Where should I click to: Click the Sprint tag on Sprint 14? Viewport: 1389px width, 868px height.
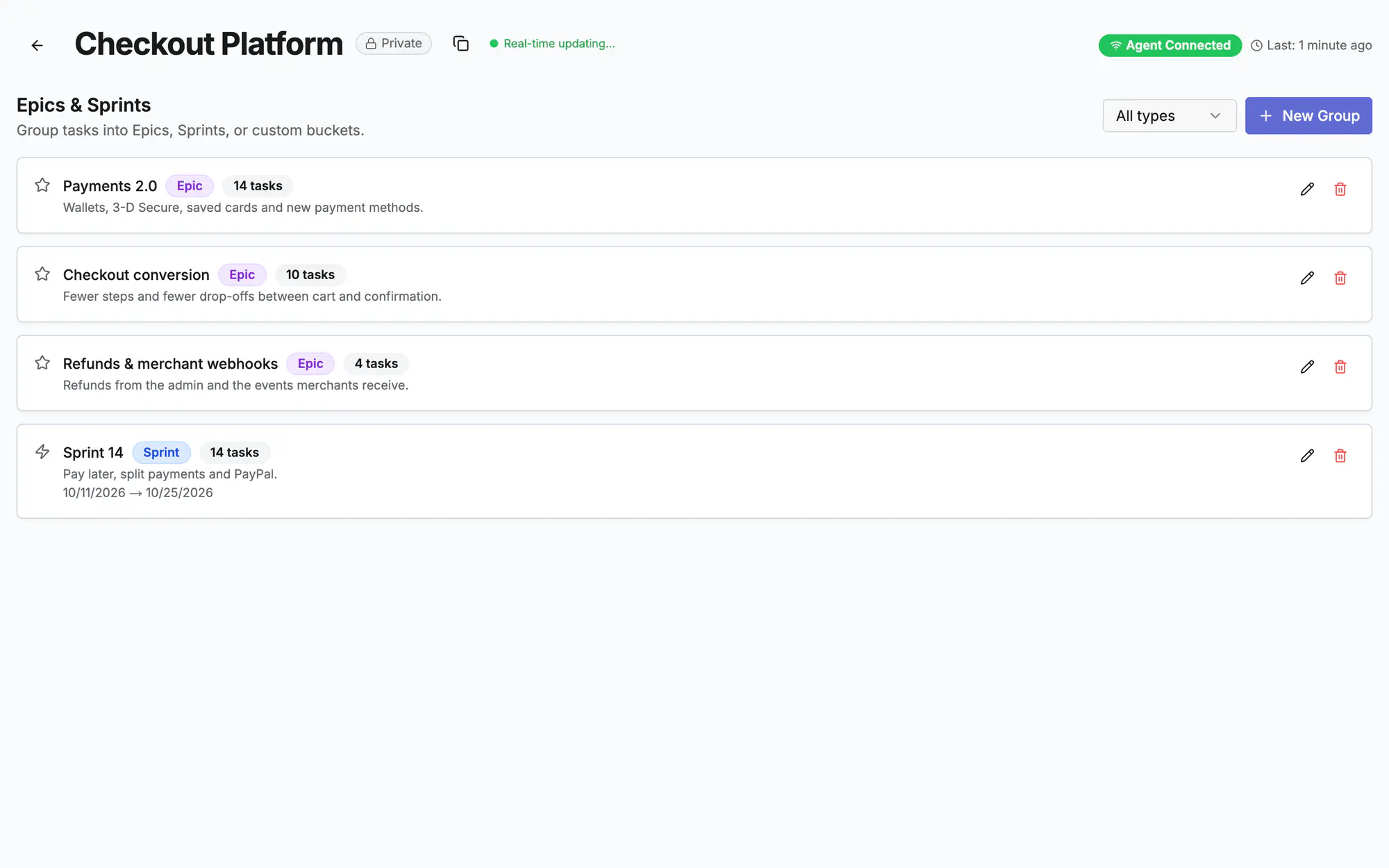[x=161, y=453]
